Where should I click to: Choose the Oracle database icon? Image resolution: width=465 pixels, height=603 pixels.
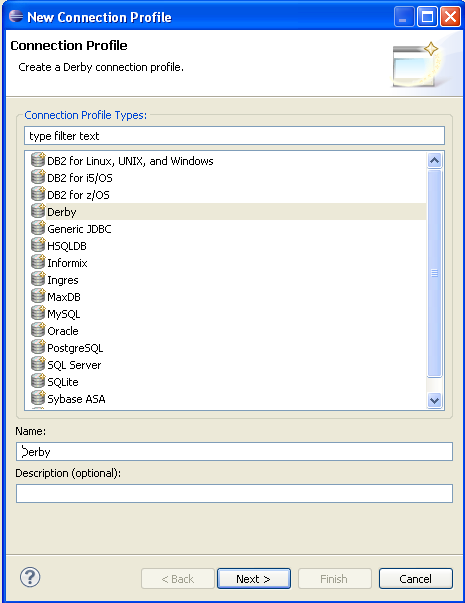[x=38, y=330]
